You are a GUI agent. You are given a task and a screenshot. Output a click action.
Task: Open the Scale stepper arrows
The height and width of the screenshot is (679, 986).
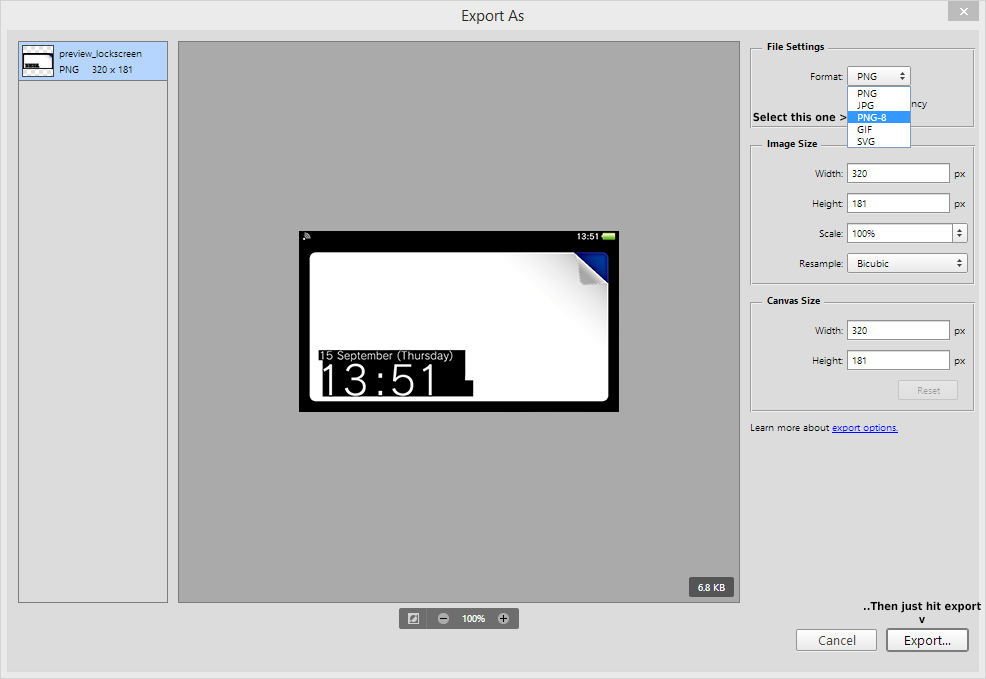[960, 233]
